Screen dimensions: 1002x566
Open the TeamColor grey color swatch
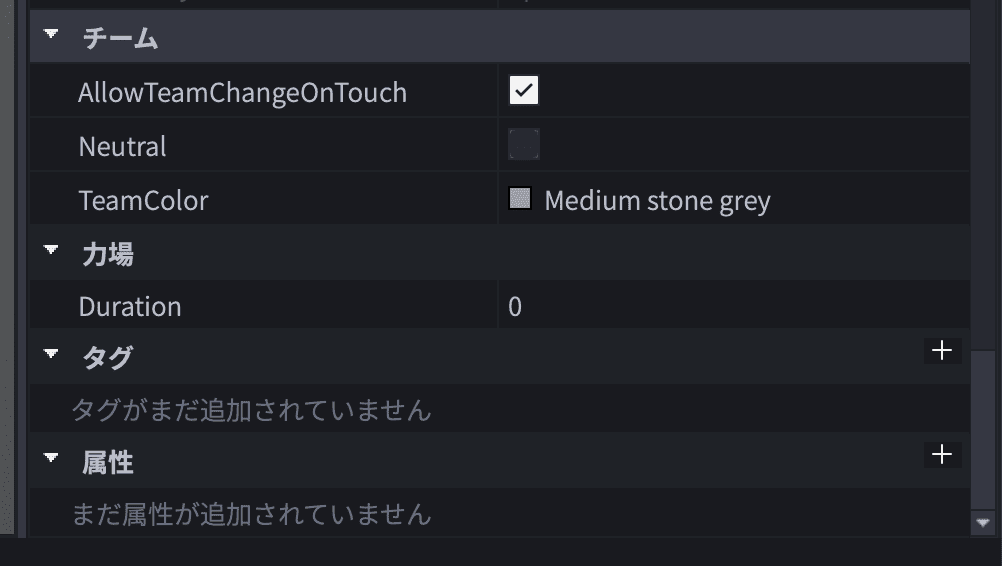pos(520,199)
